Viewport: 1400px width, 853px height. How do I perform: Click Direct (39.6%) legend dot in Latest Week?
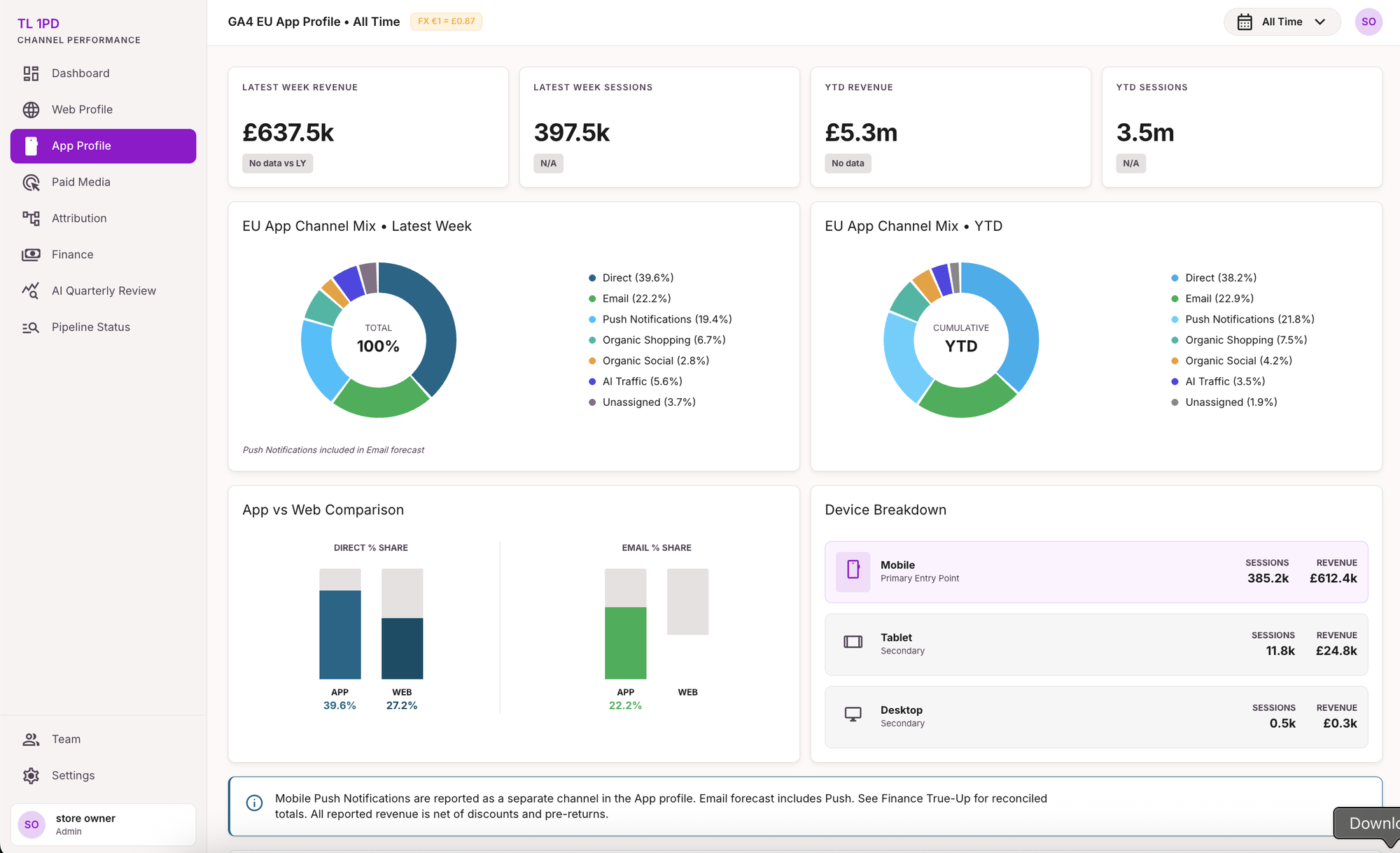(592, 278)
